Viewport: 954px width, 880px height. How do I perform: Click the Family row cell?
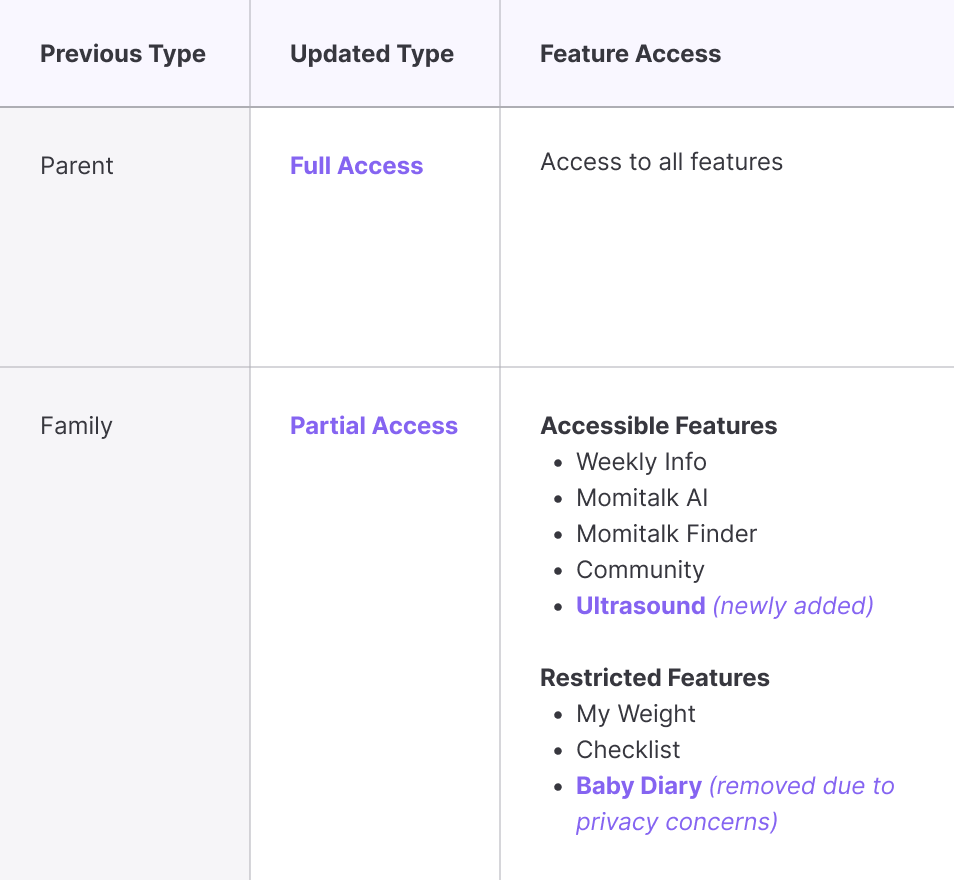pyautogui.click(x=76, y=426)
